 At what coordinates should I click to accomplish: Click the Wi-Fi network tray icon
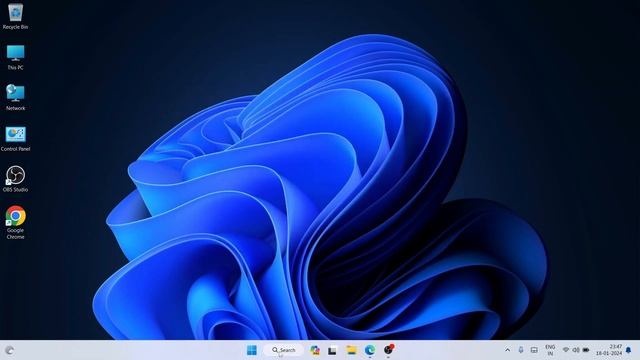point(566,350)
